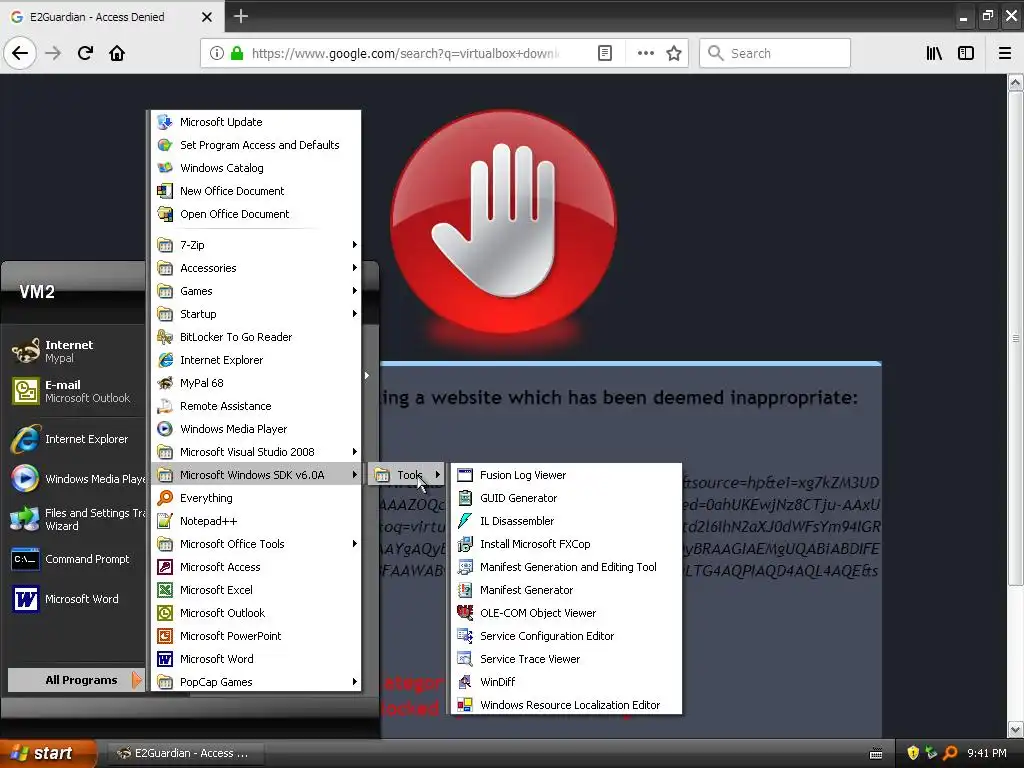1024x768 pixels.
Task: Click the browser Search input field
Action: 775,53
